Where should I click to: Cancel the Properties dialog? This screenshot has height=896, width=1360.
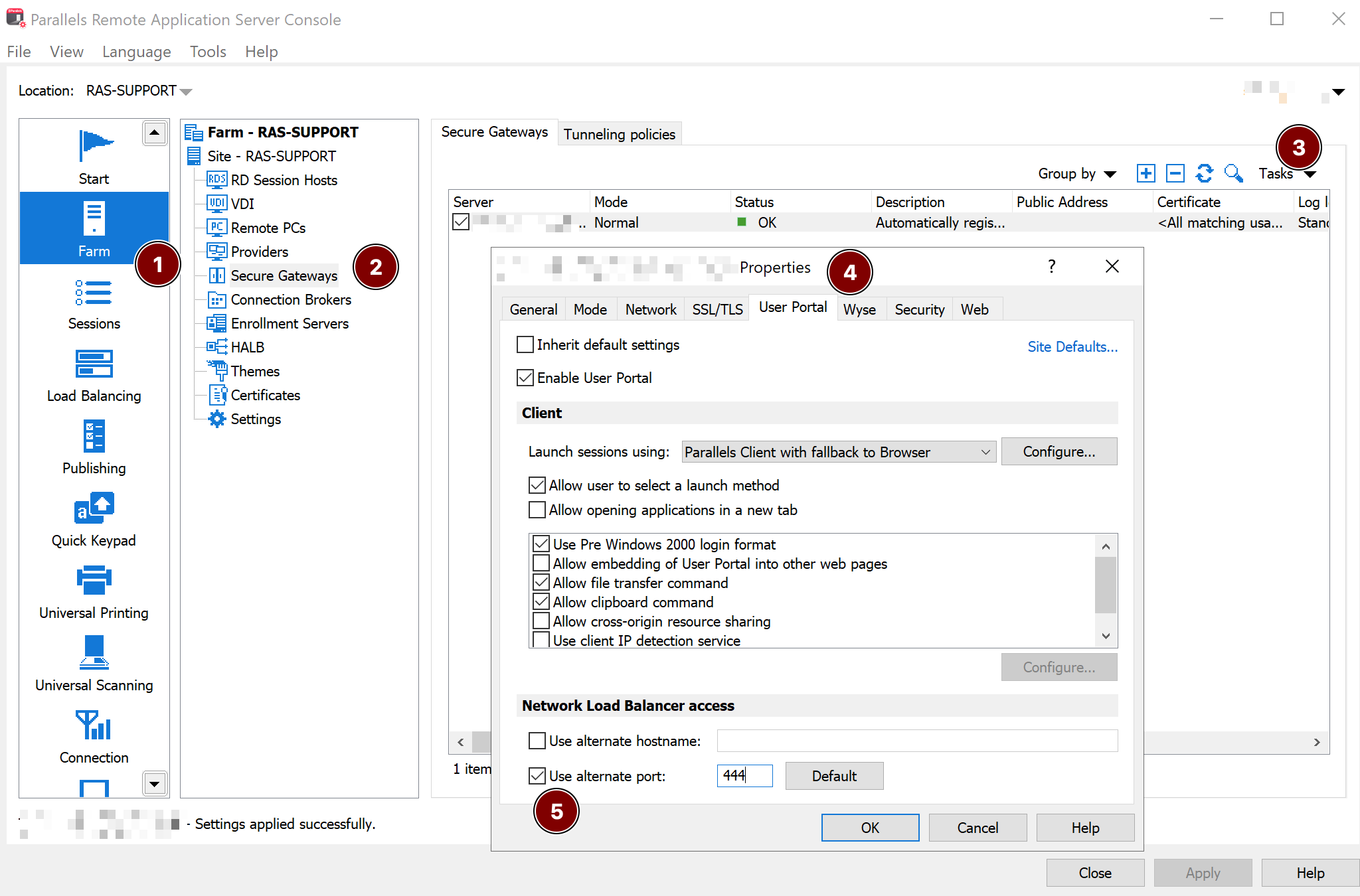pyautogui.click(x=977, y=828)
